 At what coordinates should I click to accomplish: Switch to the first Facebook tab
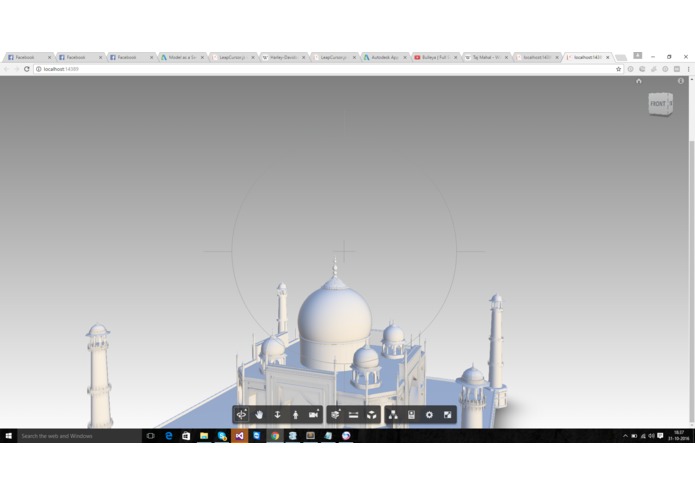(x=29, y=57)
